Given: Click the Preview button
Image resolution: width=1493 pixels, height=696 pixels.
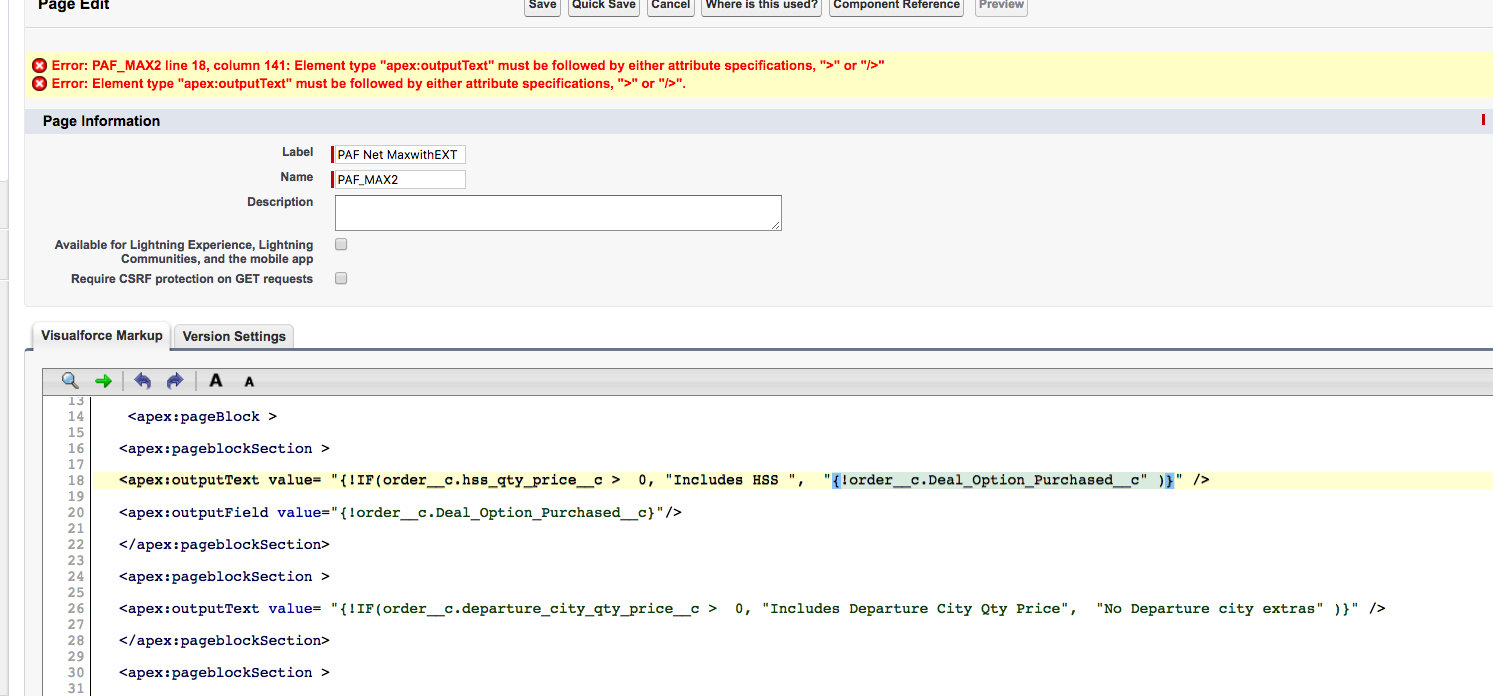Looking at the screenshot, I should click(1000, 6).
